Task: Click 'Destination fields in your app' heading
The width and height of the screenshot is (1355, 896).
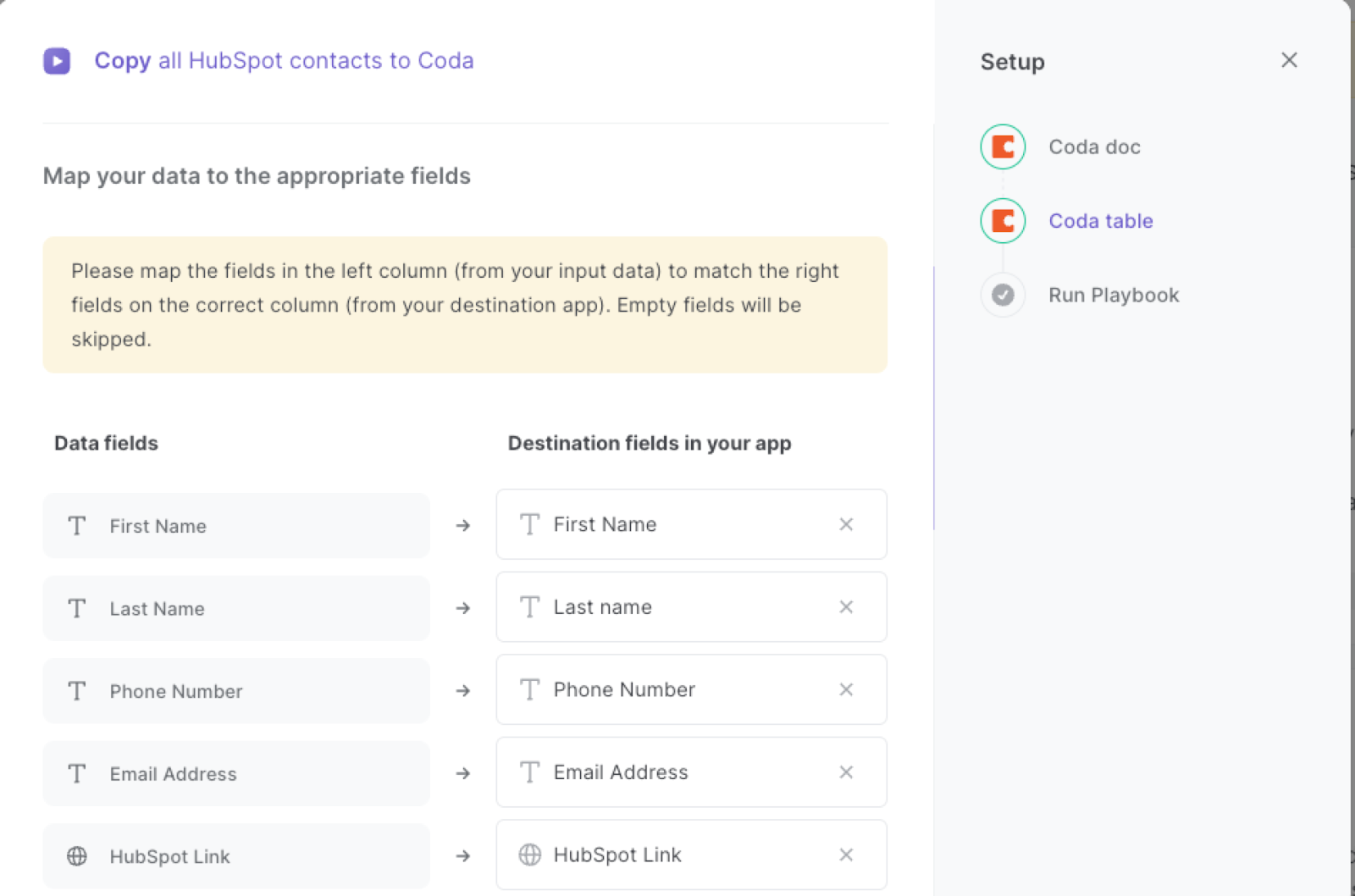Action: tap(650, 443)
